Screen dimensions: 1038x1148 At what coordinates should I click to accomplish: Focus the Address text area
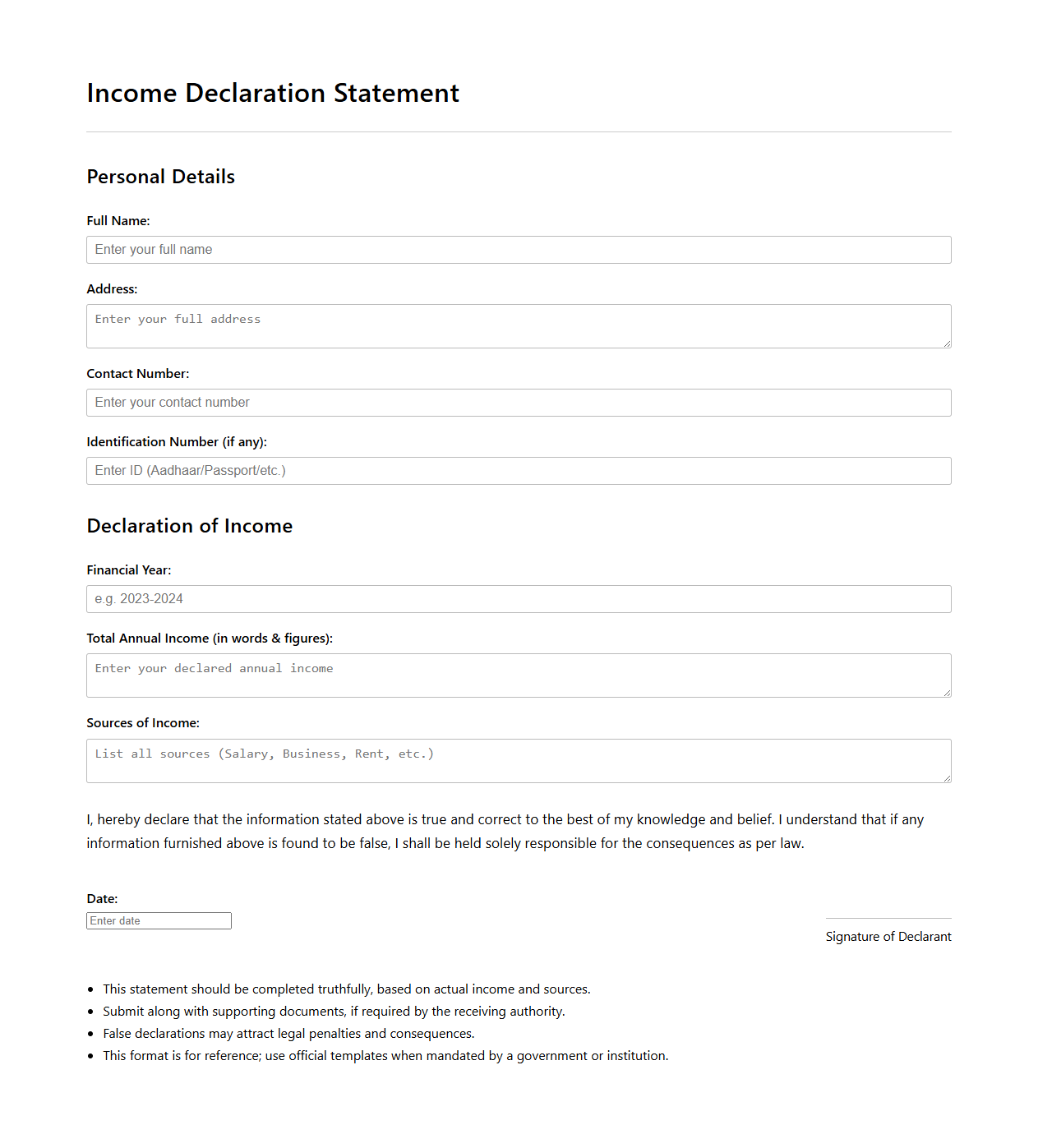[518, 326]
